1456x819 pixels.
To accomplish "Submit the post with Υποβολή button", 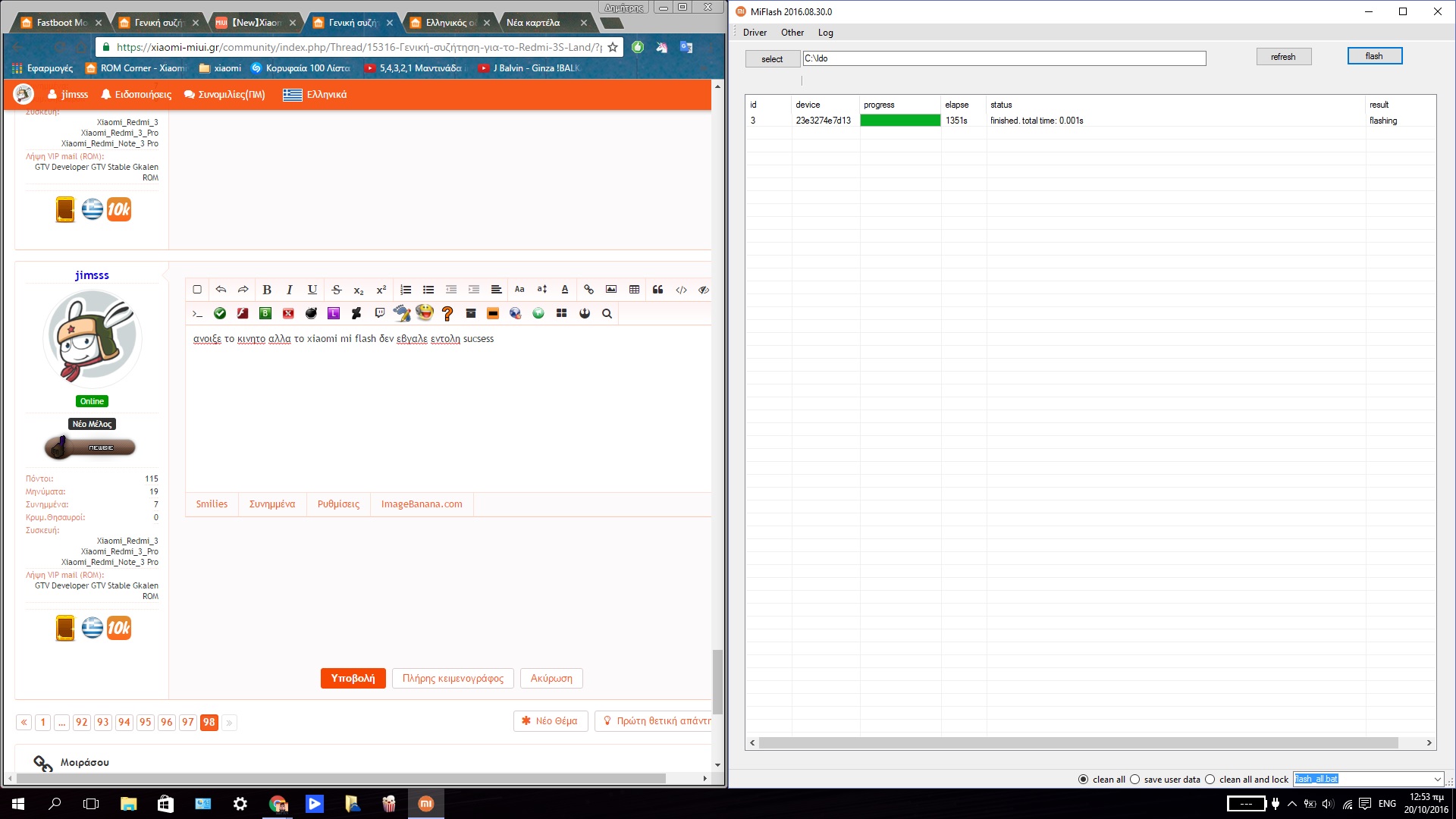I will 353,678.
